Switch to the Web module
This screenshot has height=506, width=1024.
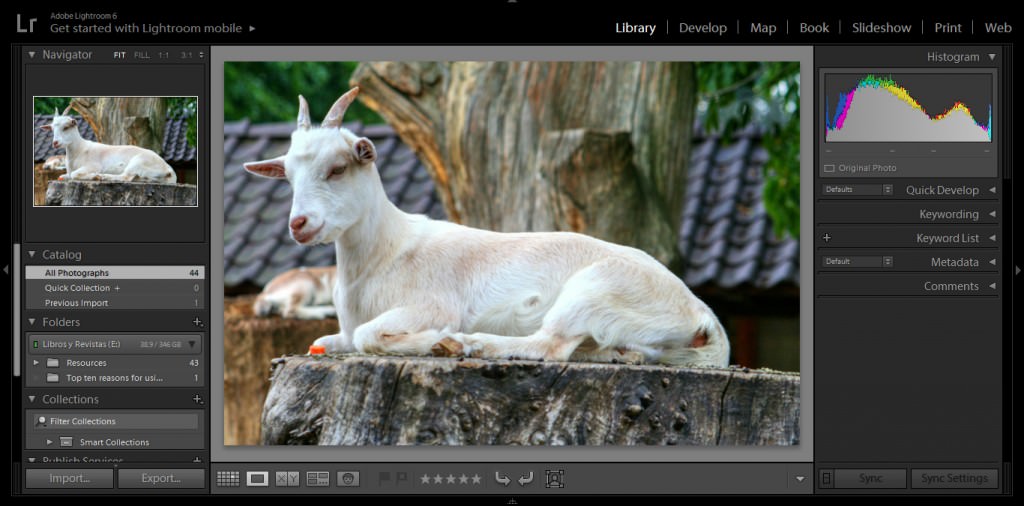click(x=998, y=28)
